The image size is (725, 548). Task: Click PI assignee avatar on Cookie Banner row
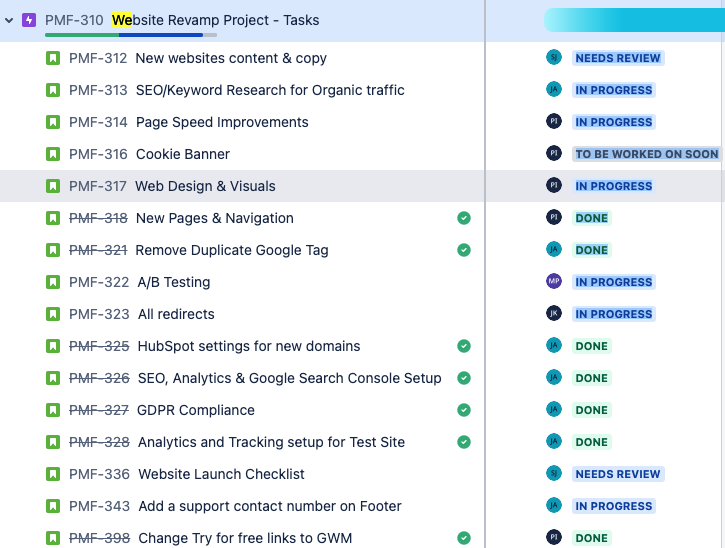tap(554, 153)
